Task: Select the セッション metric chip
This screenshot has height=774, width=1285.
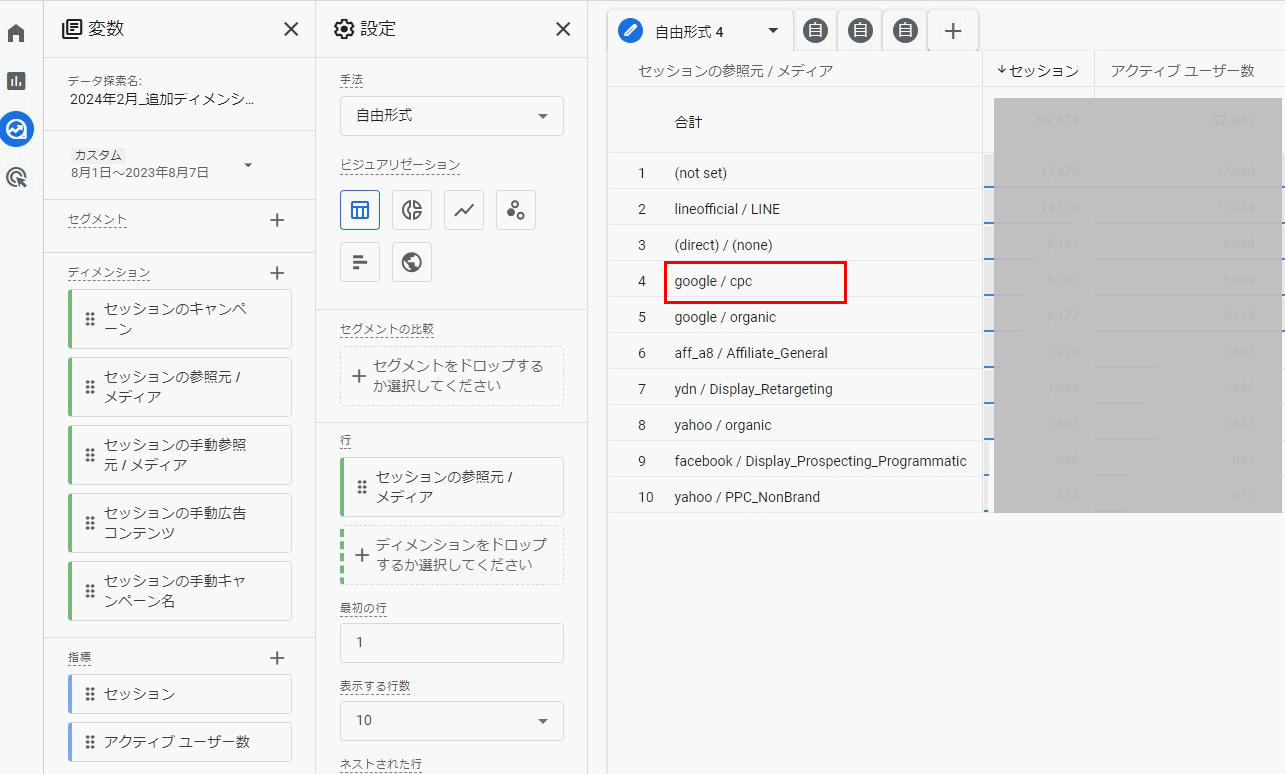Action: pyautogui.click(x=180, y=694)
